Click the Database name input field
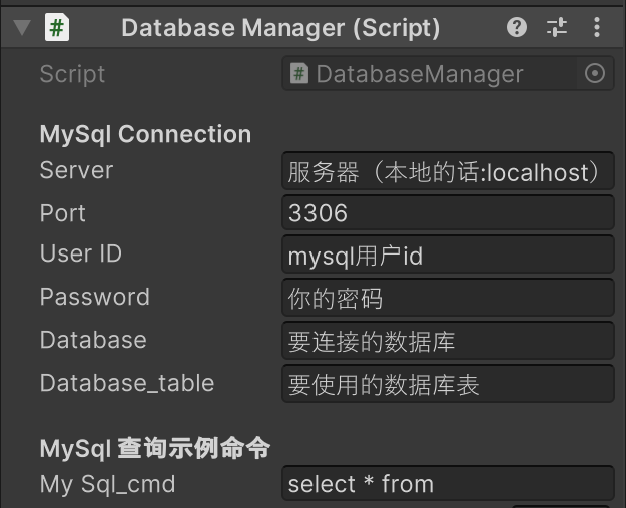626x508 pixels. [448, 341]
